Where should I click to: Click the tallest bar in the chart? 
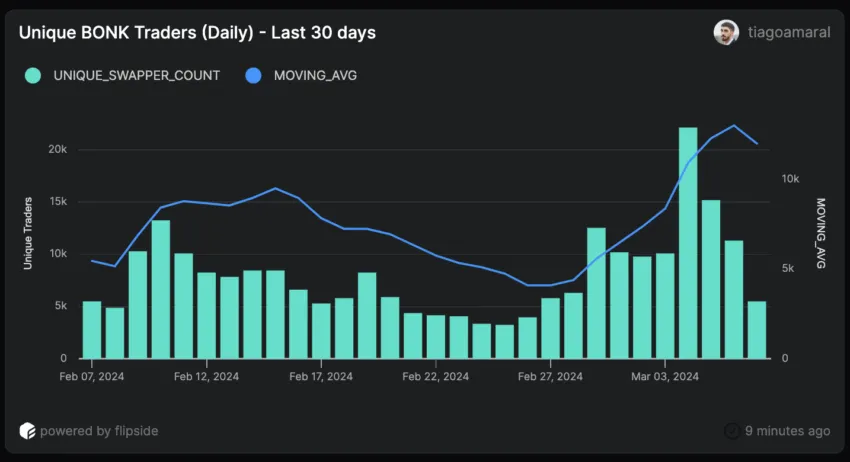(x=688, y=243)
